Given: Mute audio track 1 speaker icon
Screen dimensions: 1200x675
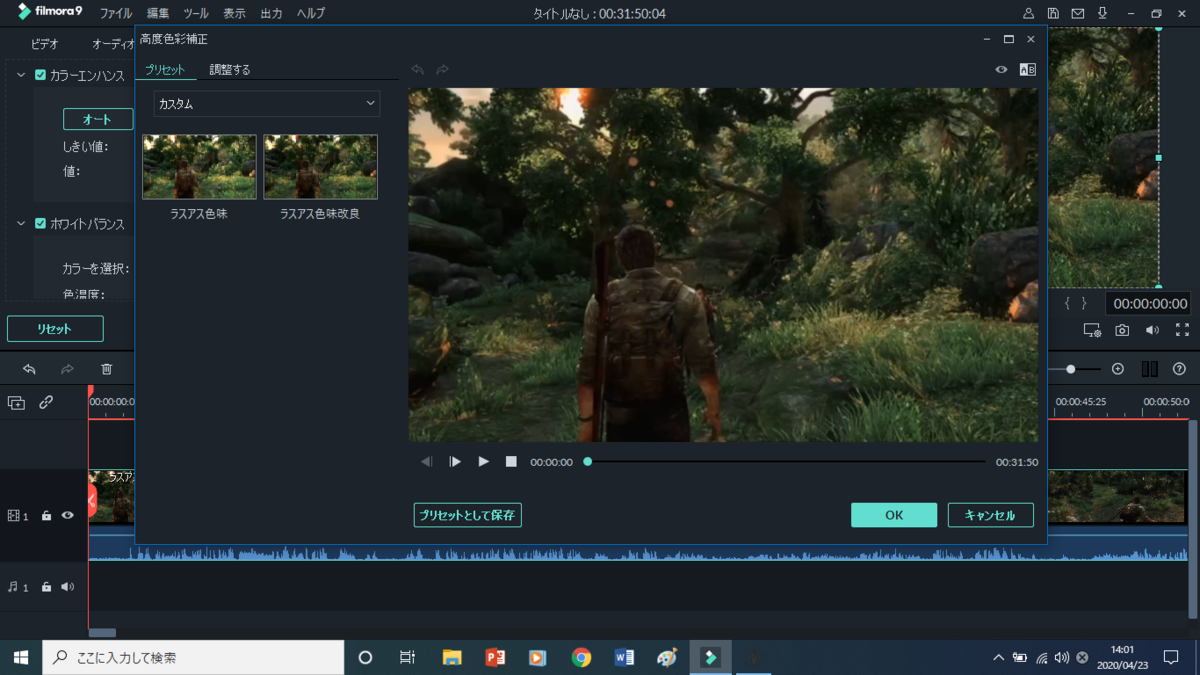Looking at the screenshot, I should (x=68, y=587).
